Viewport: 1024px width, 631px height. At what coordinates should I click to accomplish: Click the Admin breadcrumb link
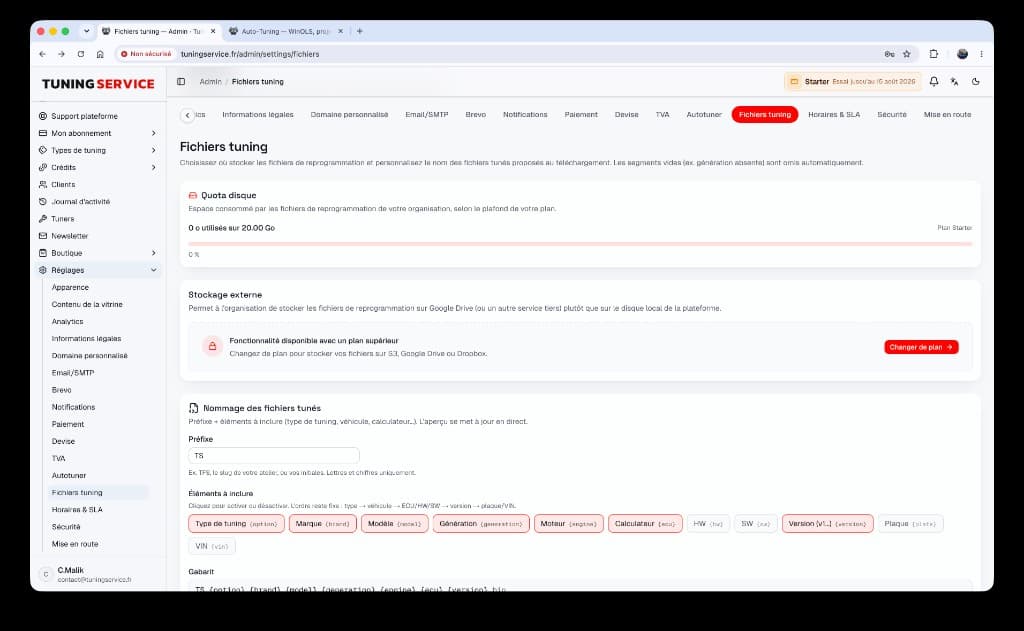210,82
